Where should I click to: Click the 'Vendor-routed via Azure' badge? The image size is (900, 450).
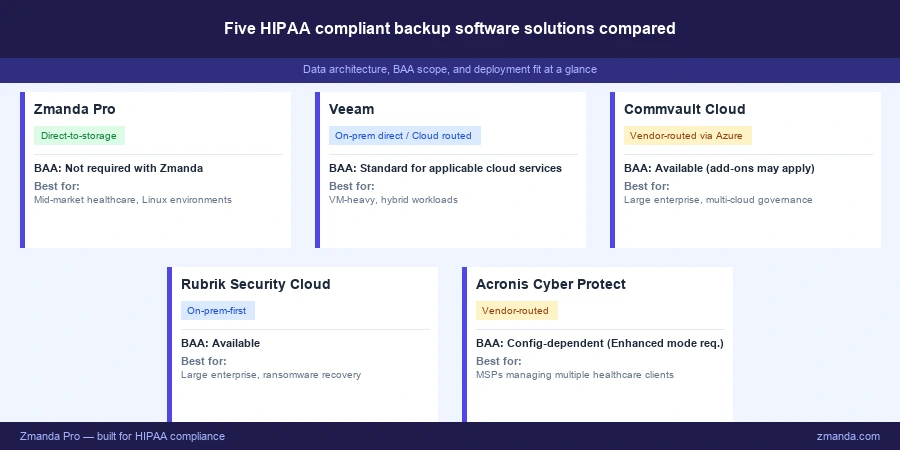click(x=688, y=136)
